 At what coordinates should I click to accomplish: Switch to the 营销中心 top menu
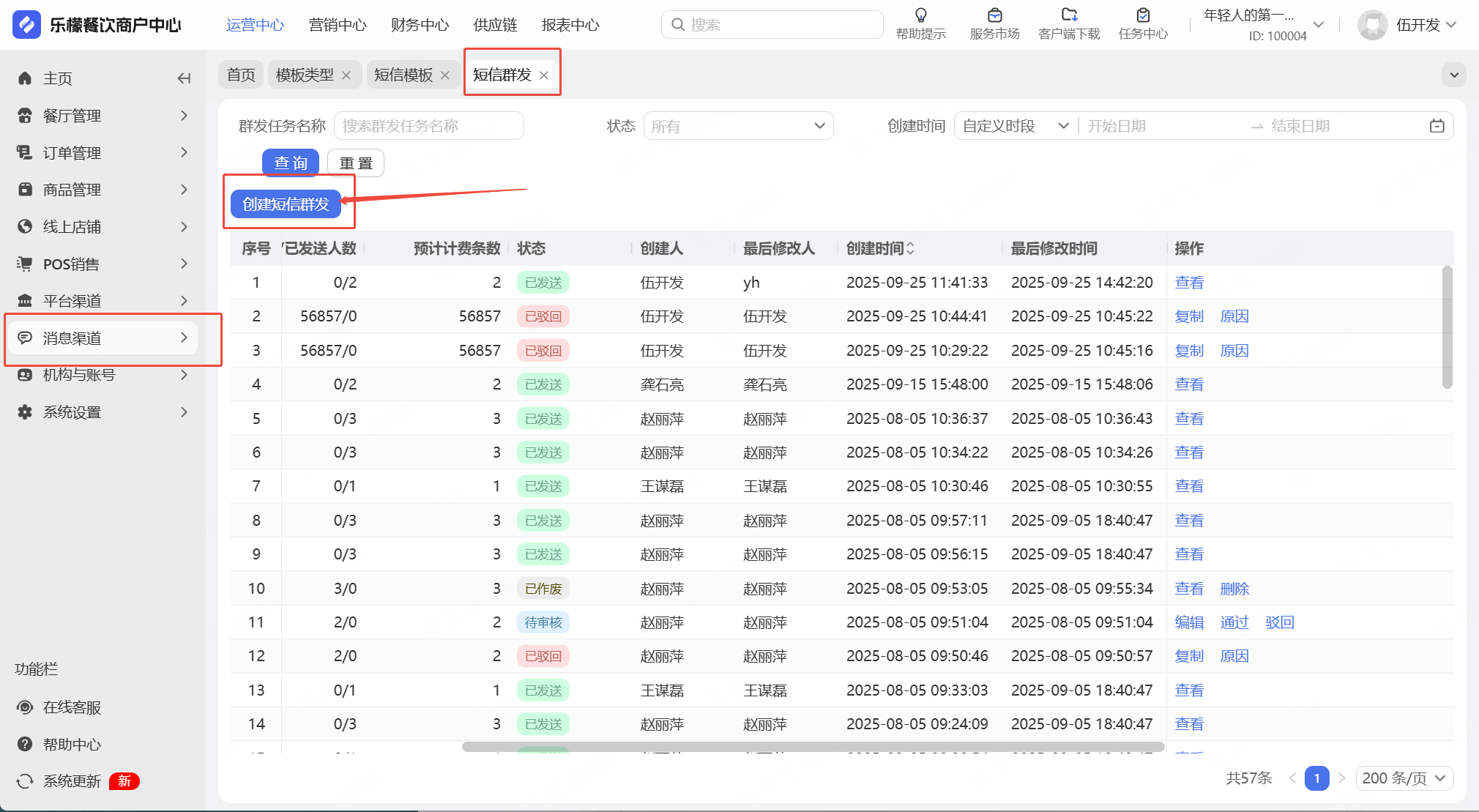click(338, 25)
